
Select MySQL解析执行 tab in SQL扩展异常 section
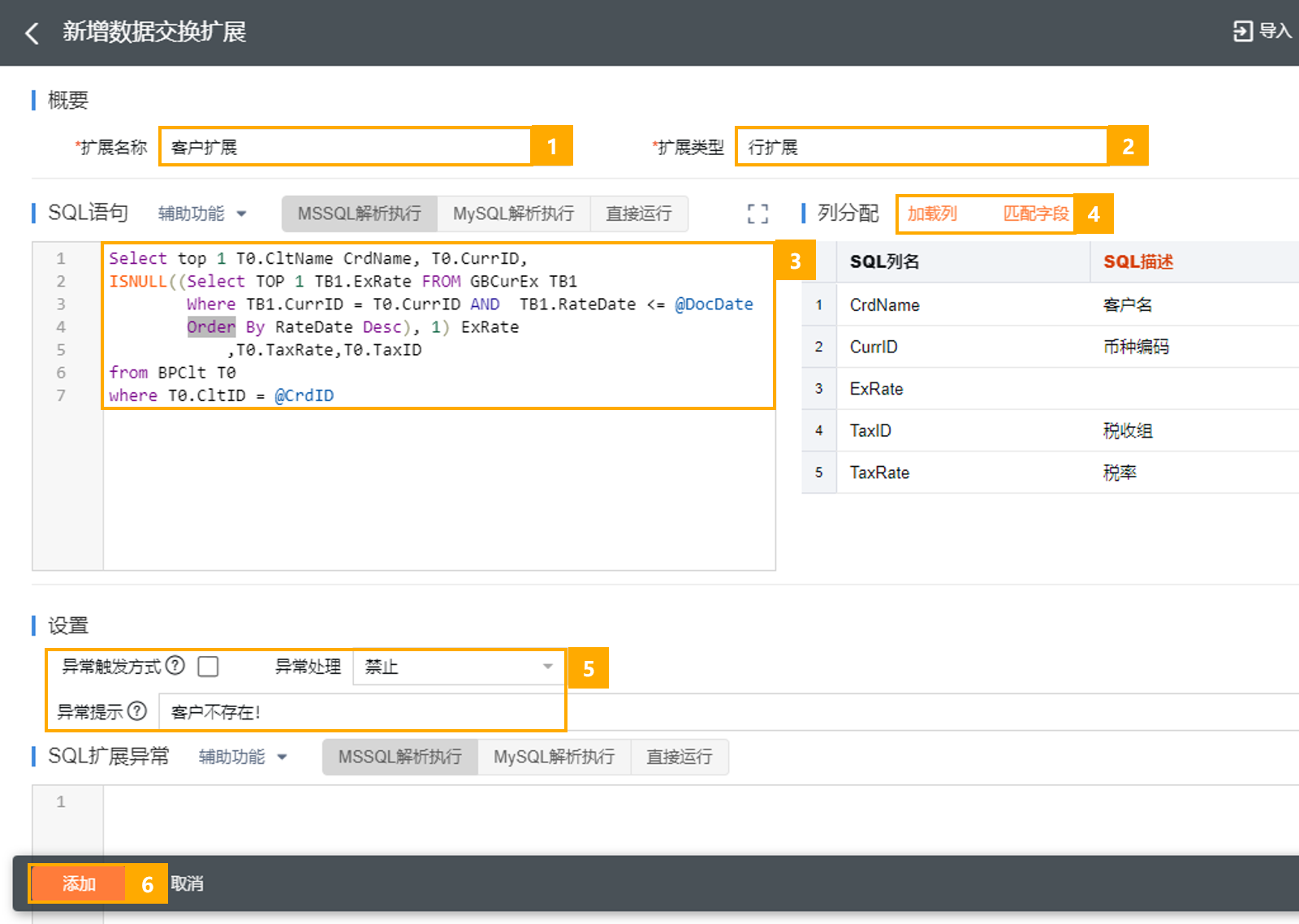coord(554,757)
